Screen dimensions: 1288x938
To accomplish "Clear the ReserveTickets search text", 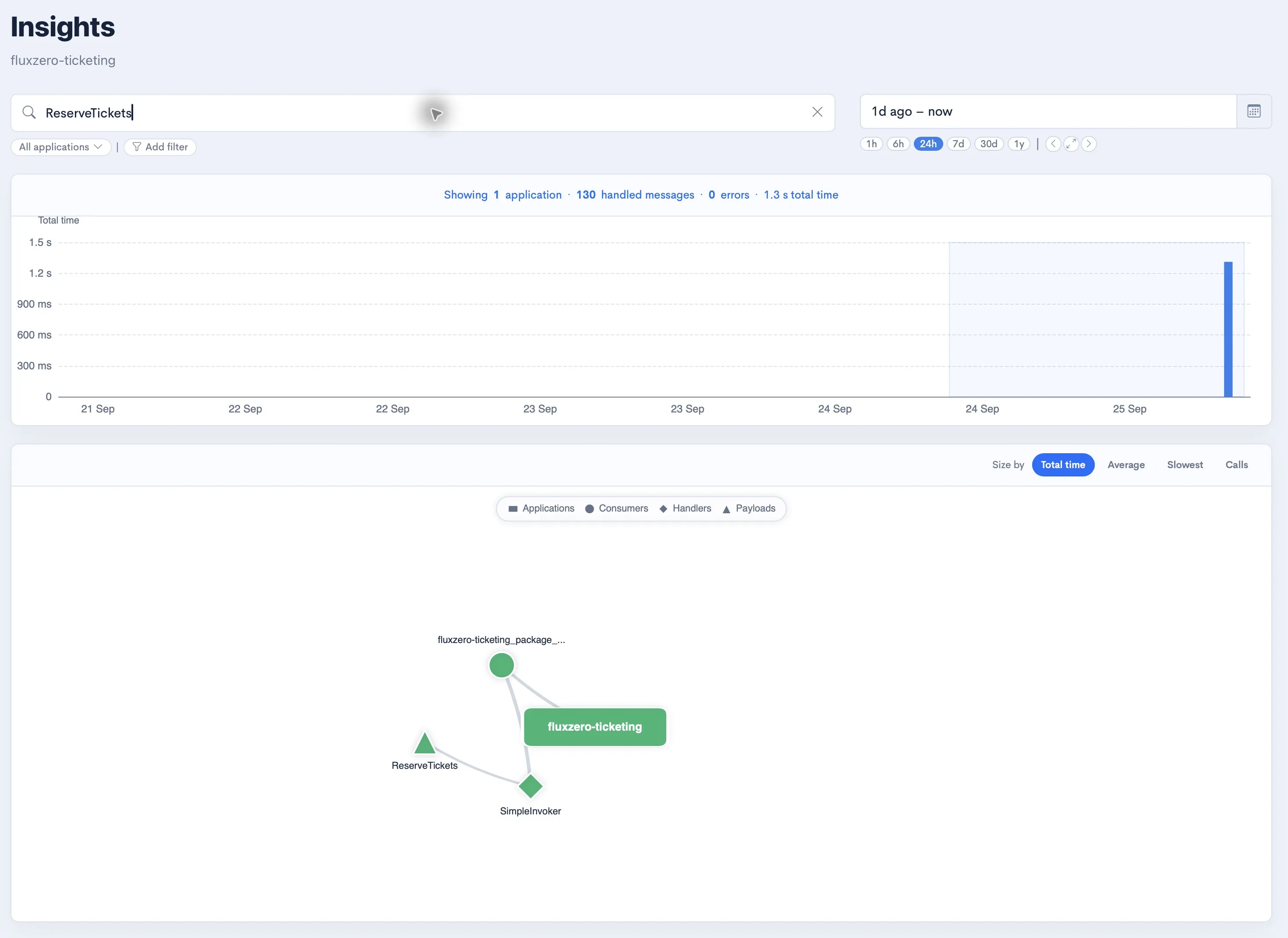I will pos(817,112).
